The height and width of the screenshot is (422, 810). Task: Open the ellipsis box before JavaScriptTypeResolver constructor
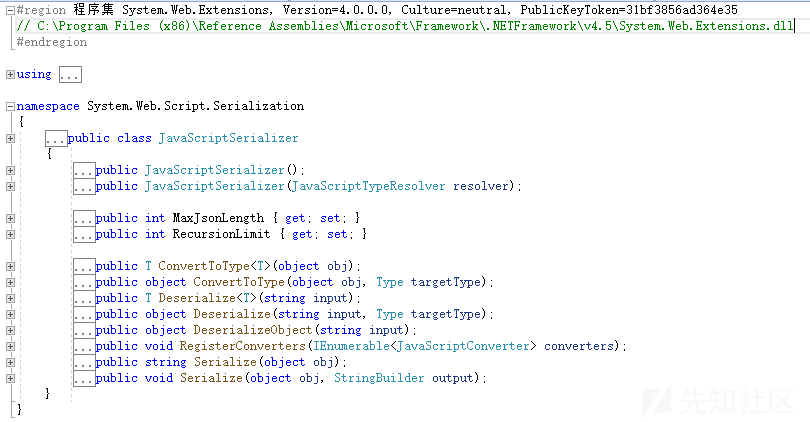(x=84, y=186)
